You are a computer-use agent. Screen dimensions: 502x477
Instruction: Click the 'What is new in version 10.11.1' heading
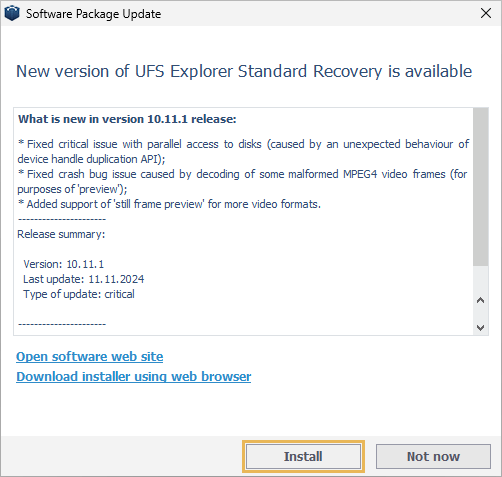coord(127,119)
